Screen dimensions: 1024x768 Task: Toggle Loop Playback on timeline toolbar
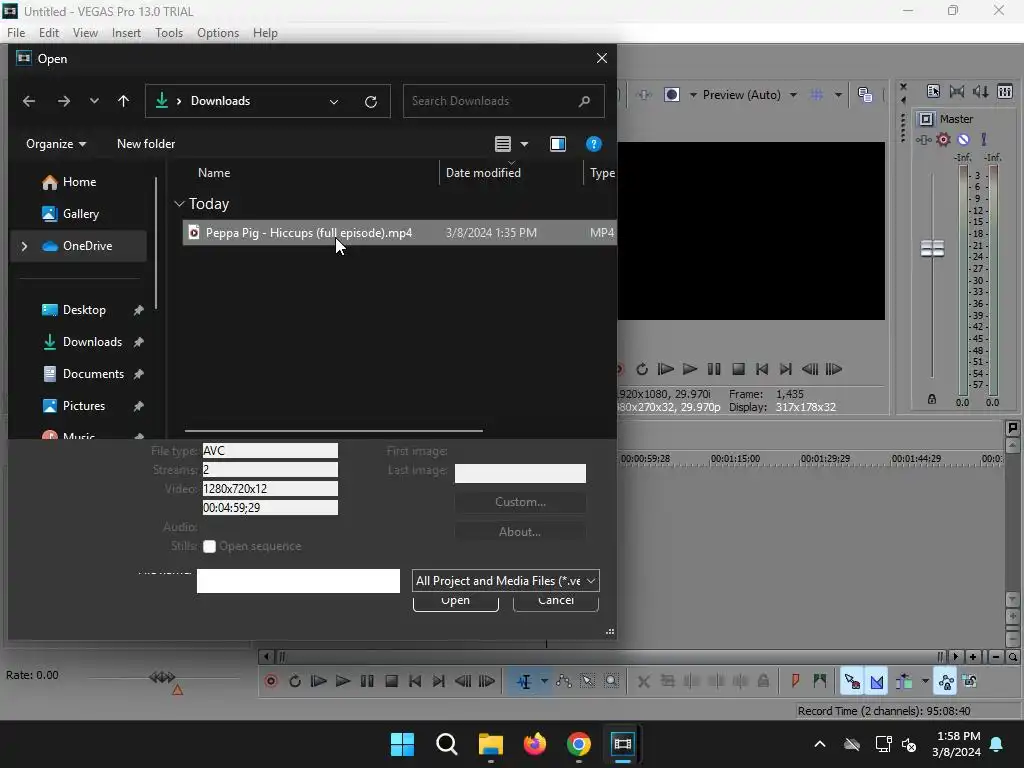pyautogui.click(x=295, y=681)
